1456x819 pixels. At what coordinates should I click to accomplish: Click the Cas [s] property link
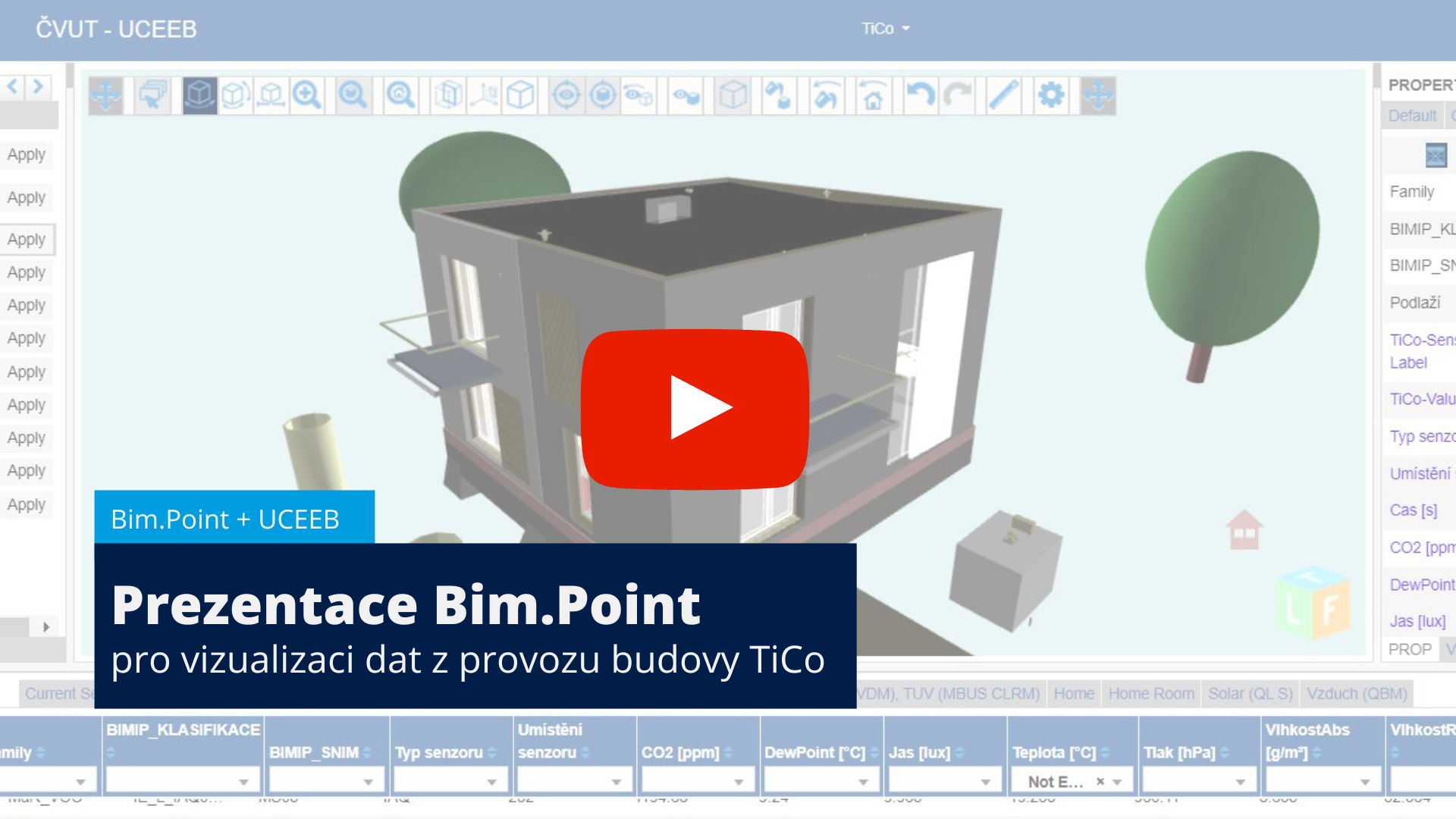[x=1414, y=510]
